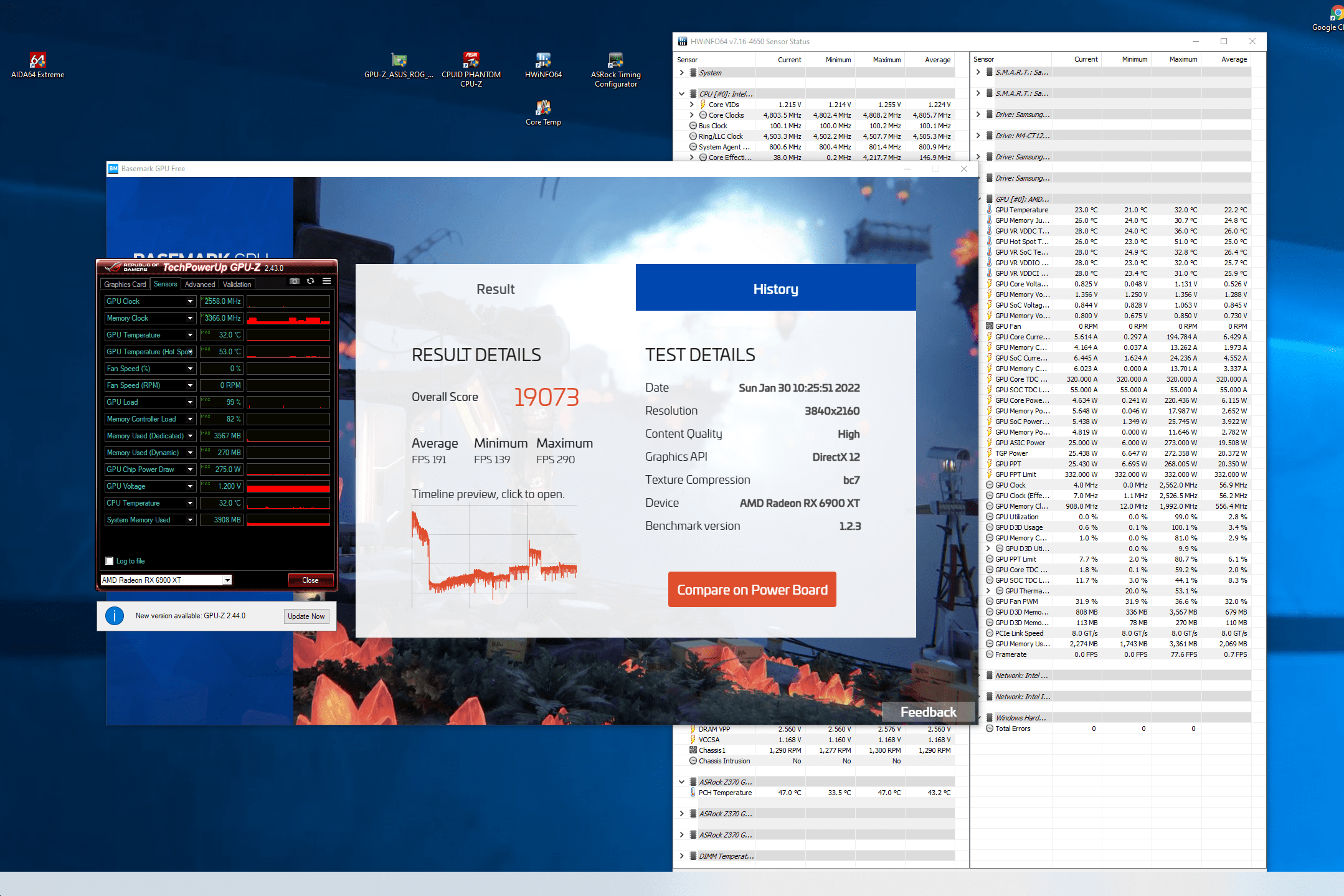The width and height of the screenshot is (1344, 896).
Task: Click the TGP Power lightning icon
Action: [990, 453]
